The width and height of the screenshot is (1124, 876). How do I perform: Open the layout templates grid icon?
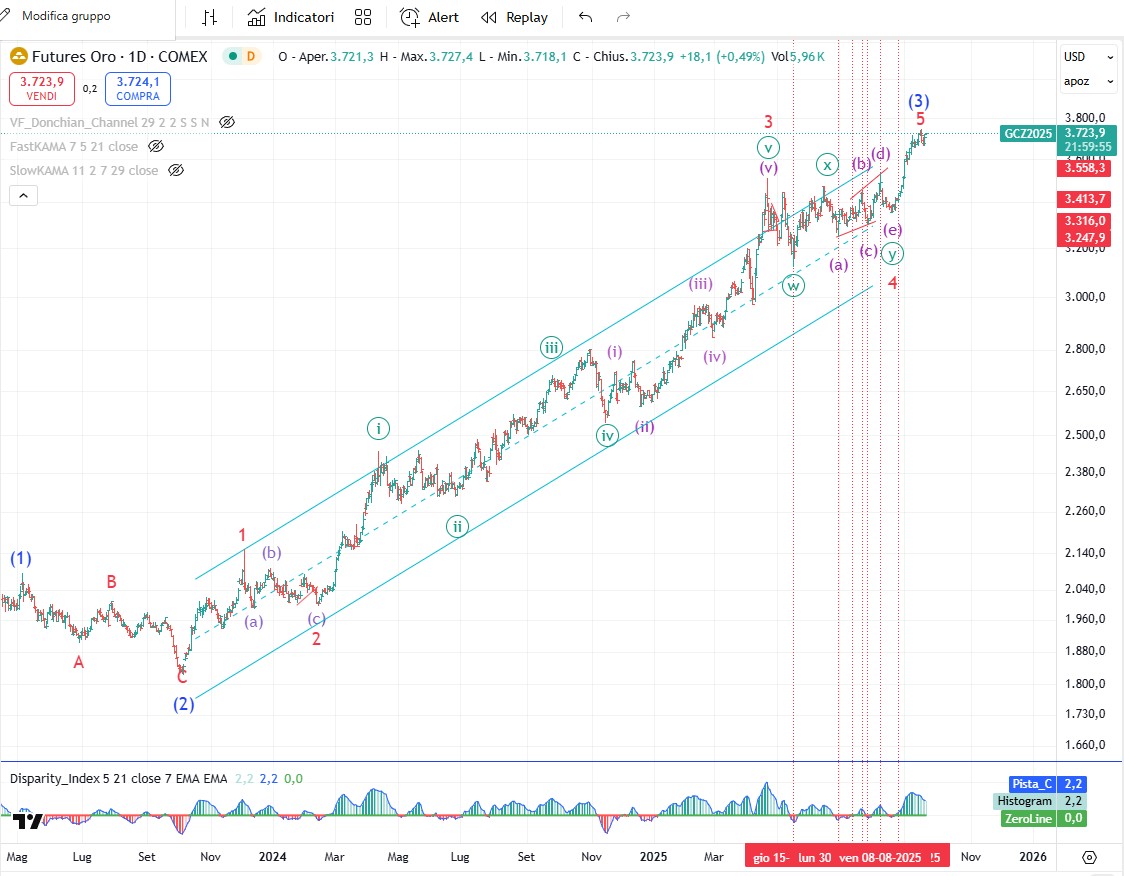pyautogui.click(x=363, y=17)
